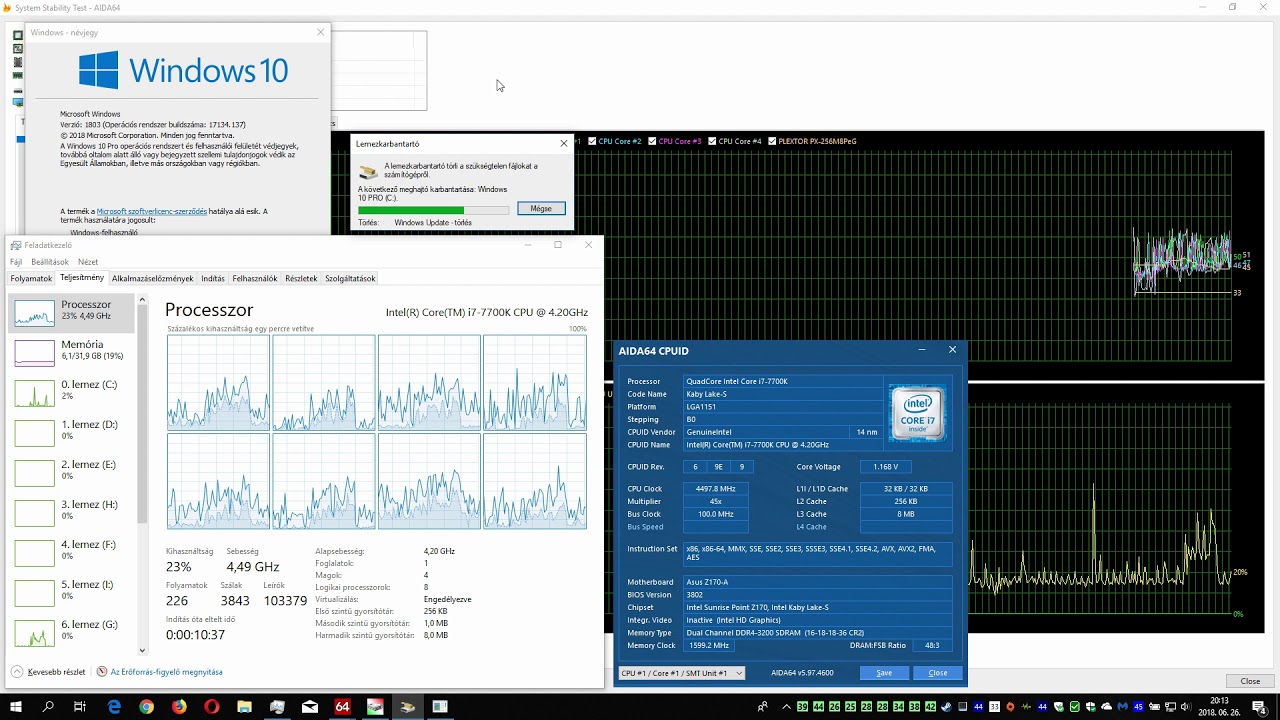Switch to the Indítás tab
Image resolution: width=1280 pixels, height=720 pixels.
pos(213,279)
